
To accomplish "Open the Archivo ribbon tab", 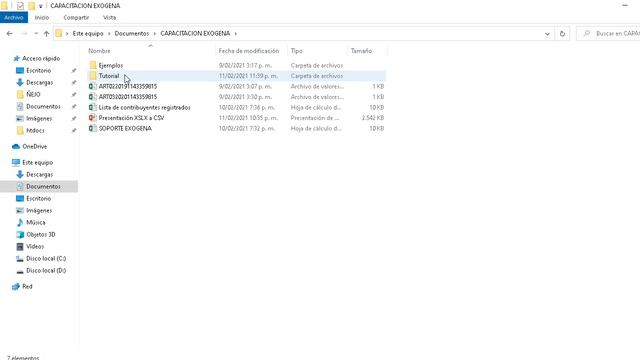I will [14, 18].
